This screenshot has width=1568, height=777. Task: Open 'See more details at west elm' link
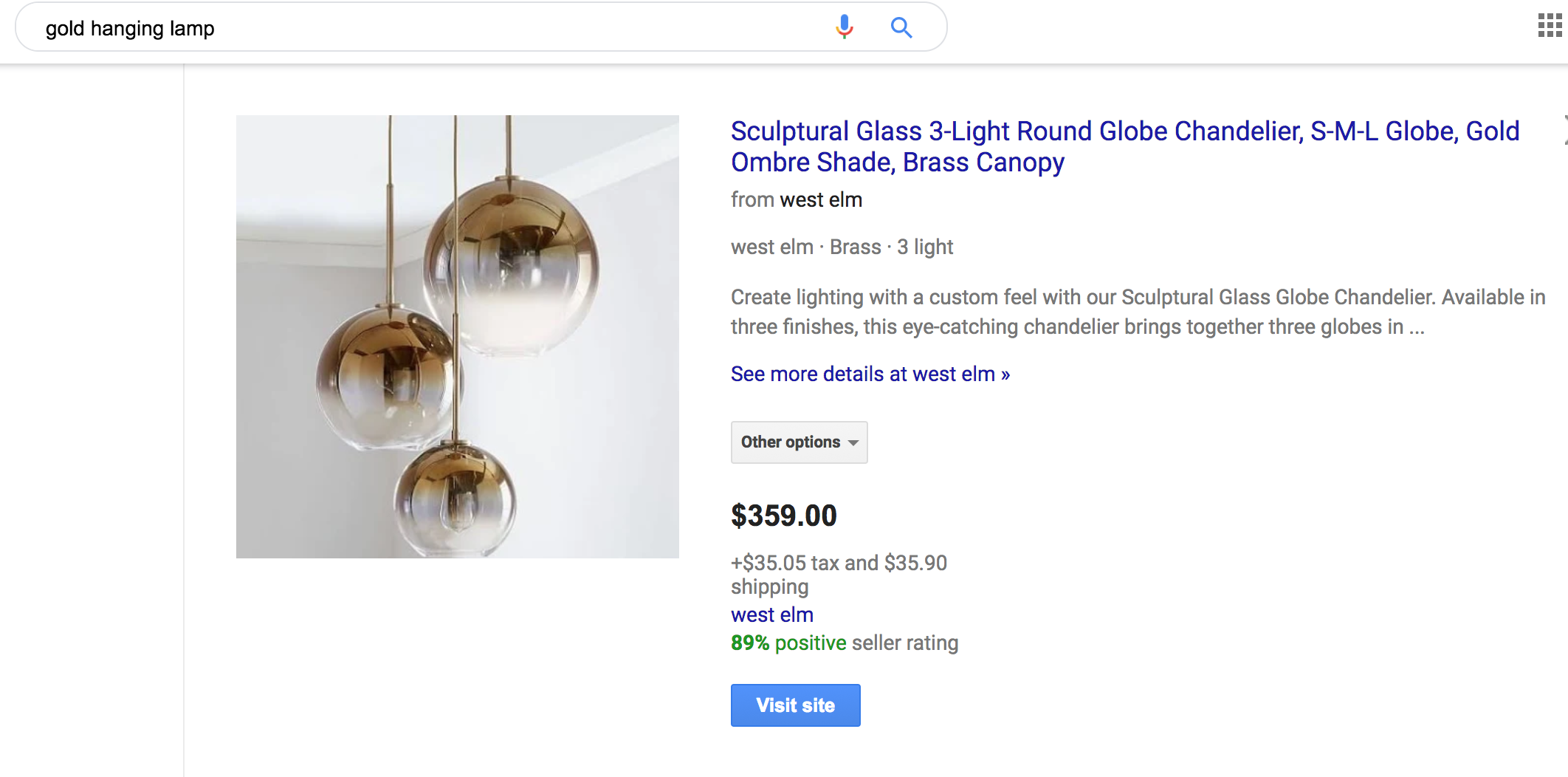click(x=870, y=374)
